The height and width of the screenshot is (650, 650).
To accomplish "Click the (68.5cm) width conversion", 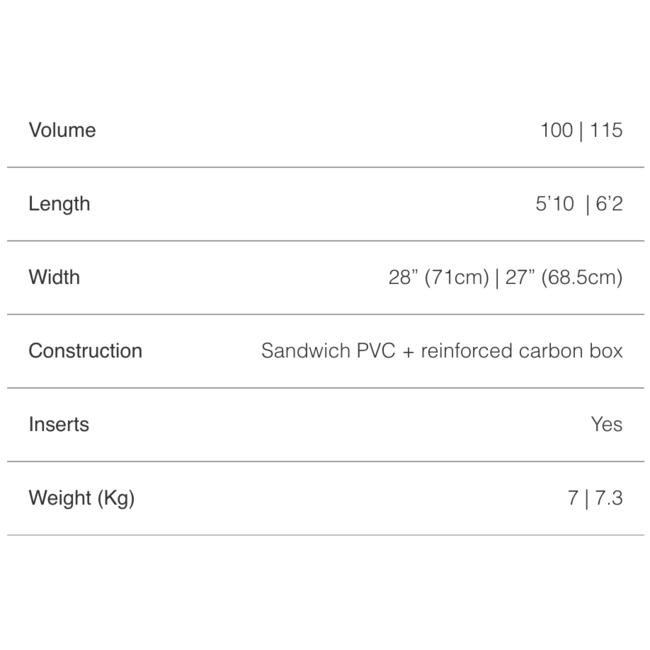I will [x=582, y=277].
